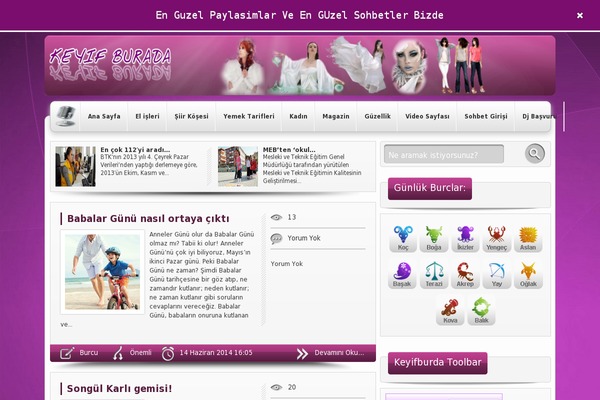The width and height of the screenshot is (600, 400).
Task: Open the Terazi zodiac sign icon
Action: click(434, 274)
